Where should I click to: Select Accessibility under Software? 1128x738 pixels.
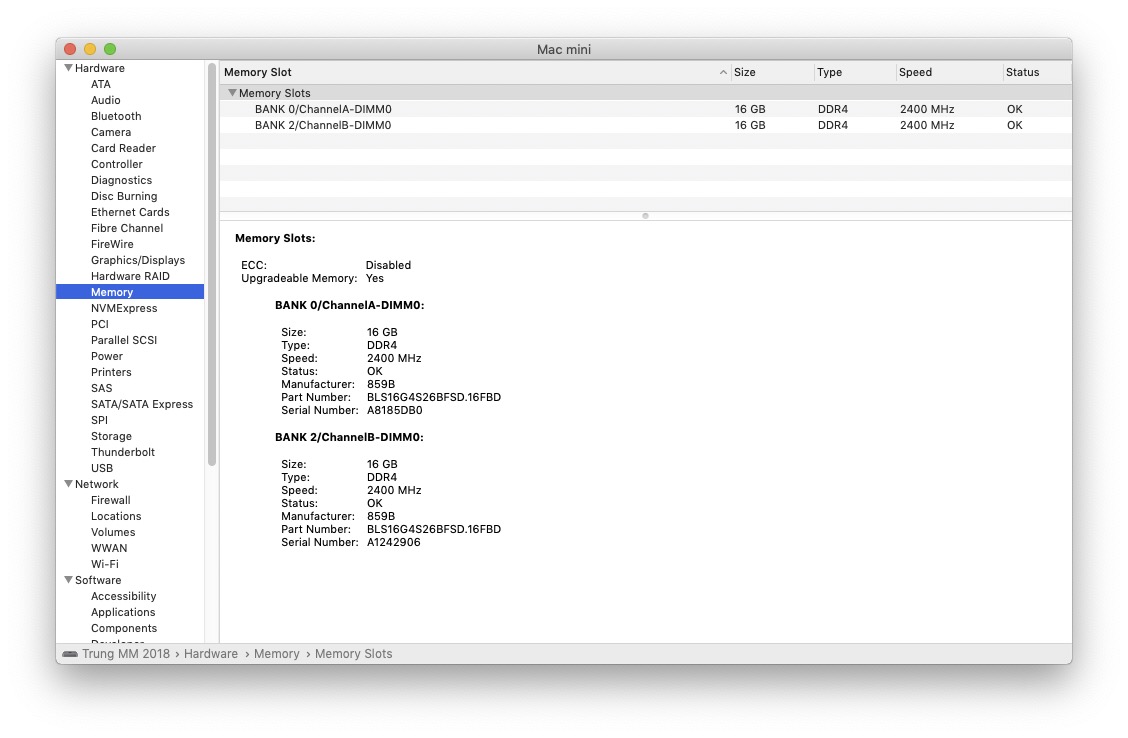[123, 596]
